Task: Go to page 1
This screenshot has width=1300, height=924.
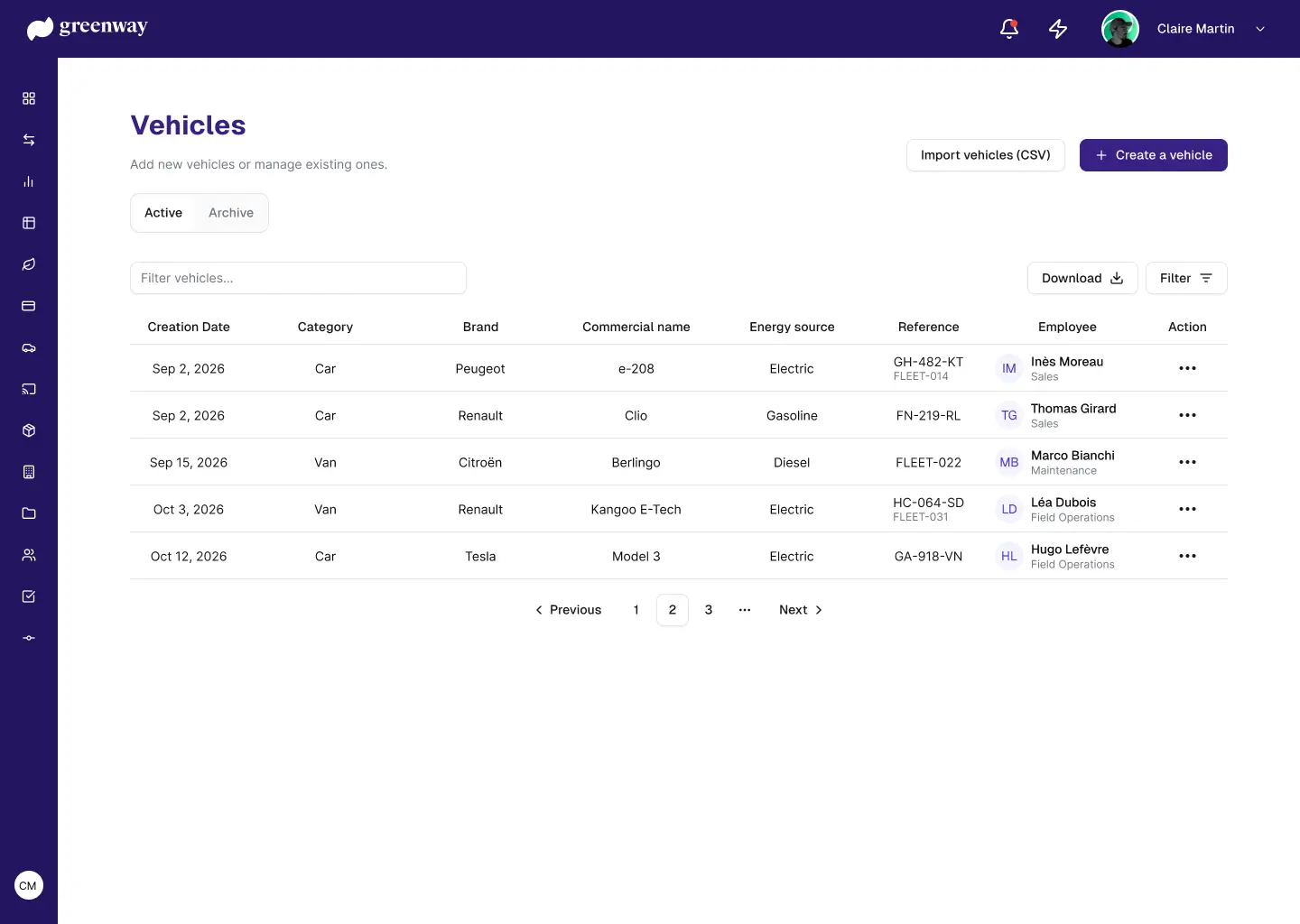Action: (x=636, y=610)
